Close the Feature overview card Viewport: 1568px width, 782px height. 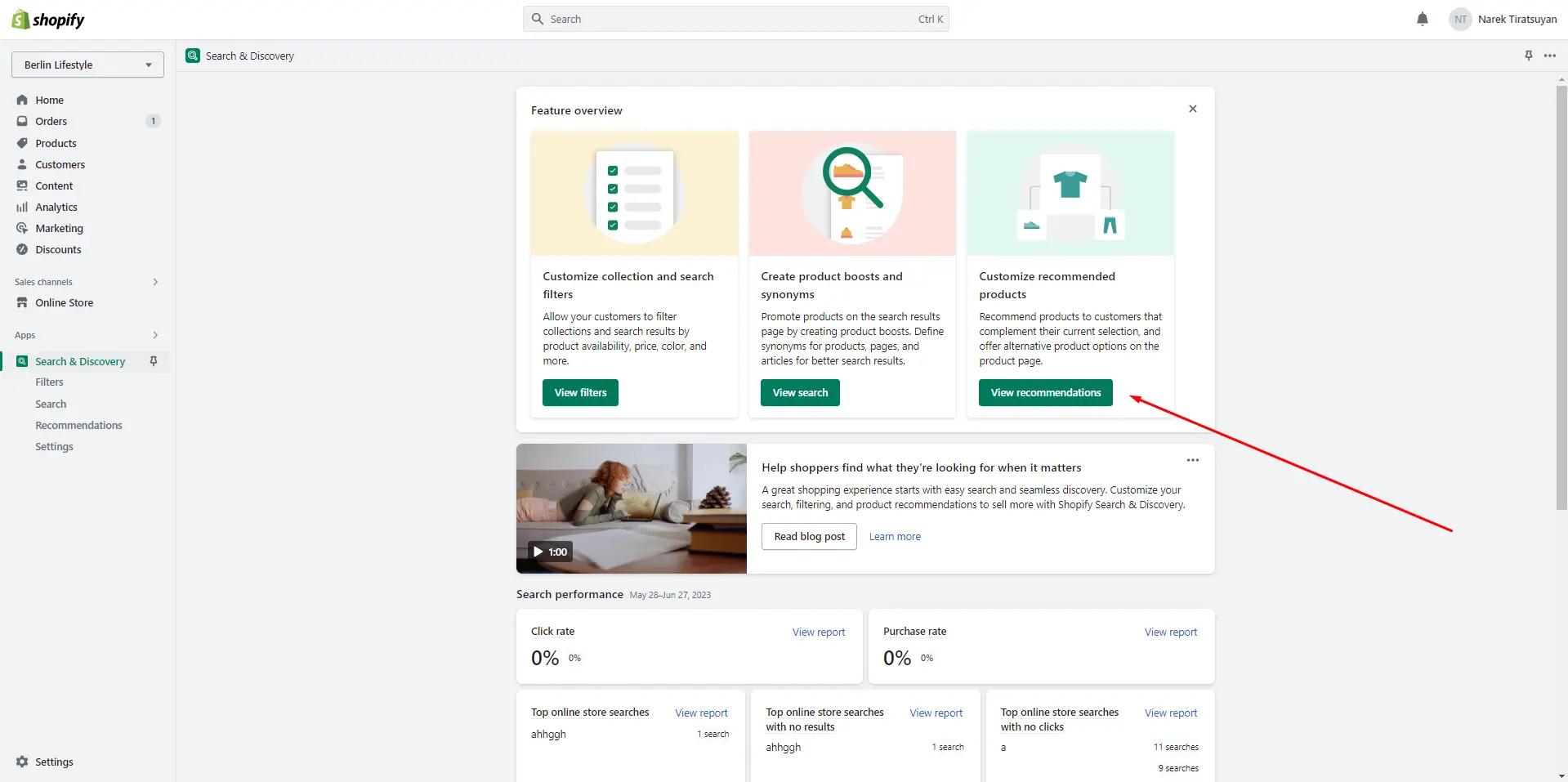[1192, 109]
